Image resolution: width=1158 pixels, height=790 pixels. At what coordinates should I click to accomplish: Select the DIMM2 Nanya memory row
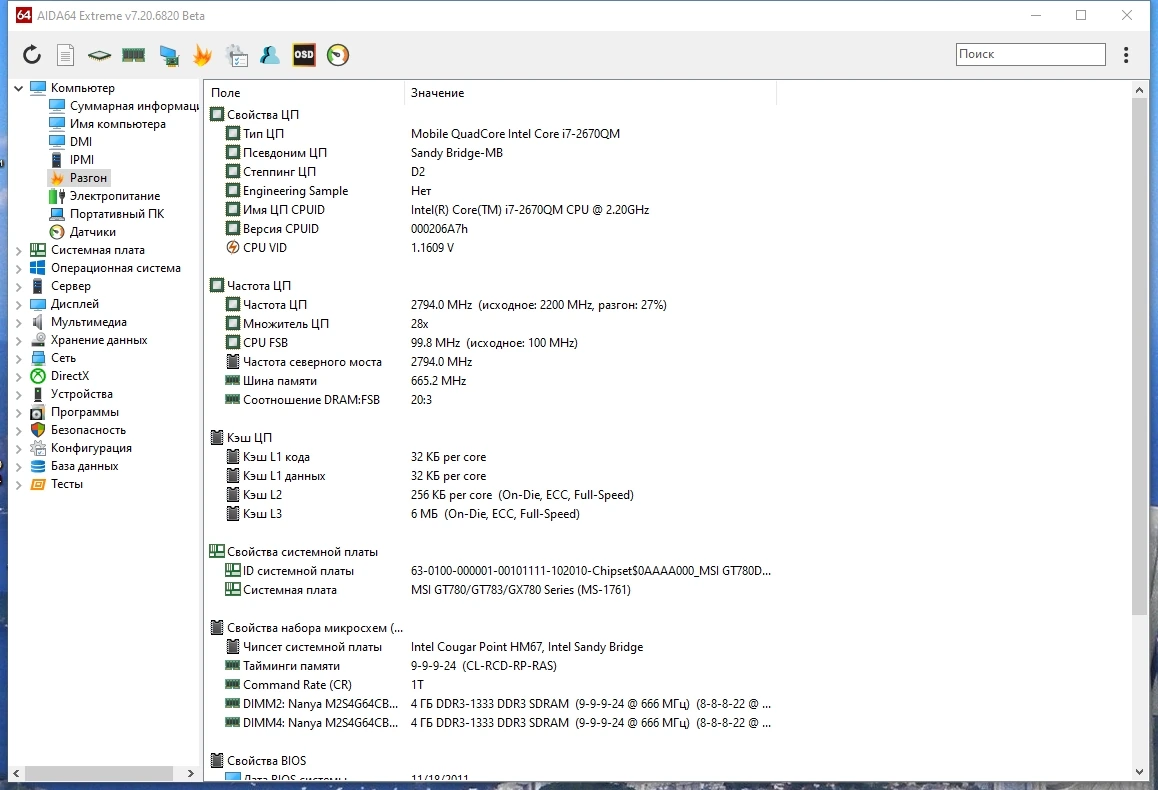tap(491, 704)
